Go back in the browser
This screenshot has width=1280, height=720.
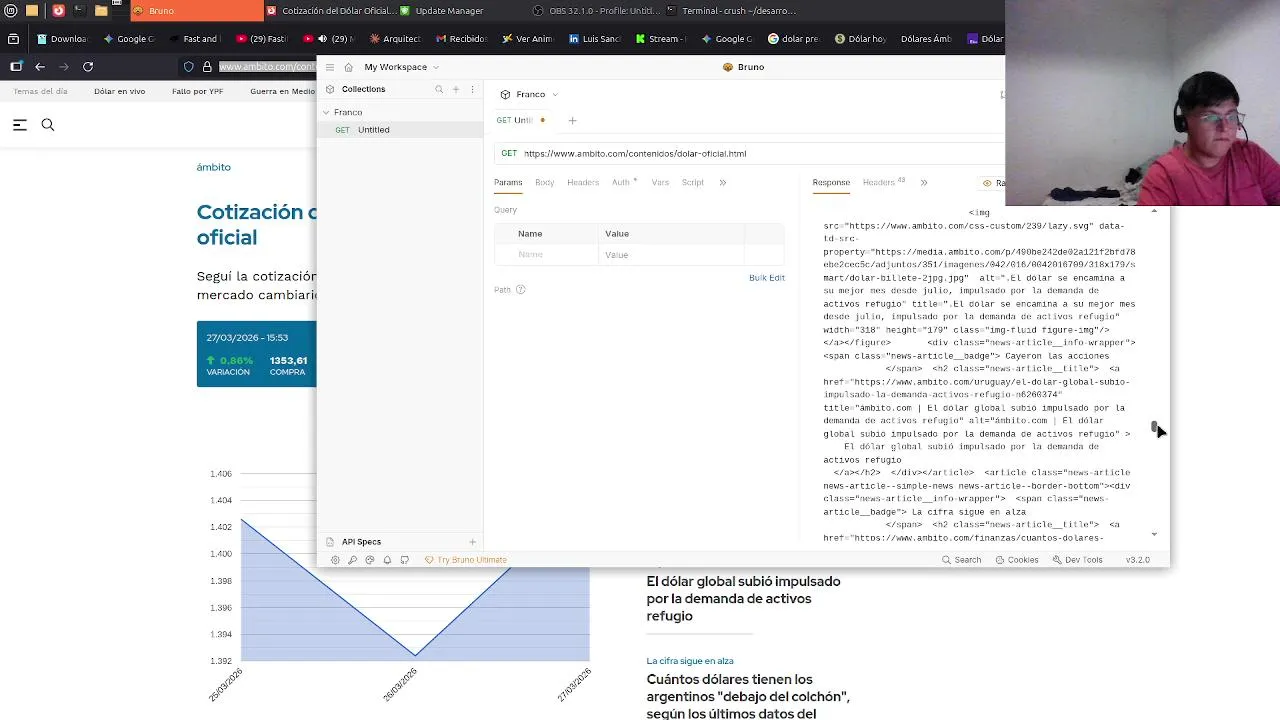[x=40, y=67]
